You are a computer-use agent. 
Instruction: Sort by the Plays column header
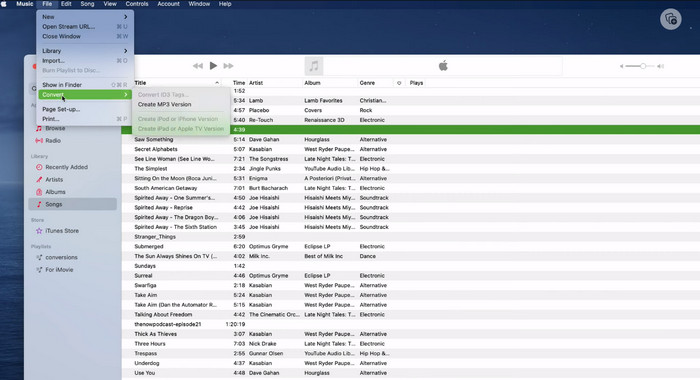coord(416,83)
